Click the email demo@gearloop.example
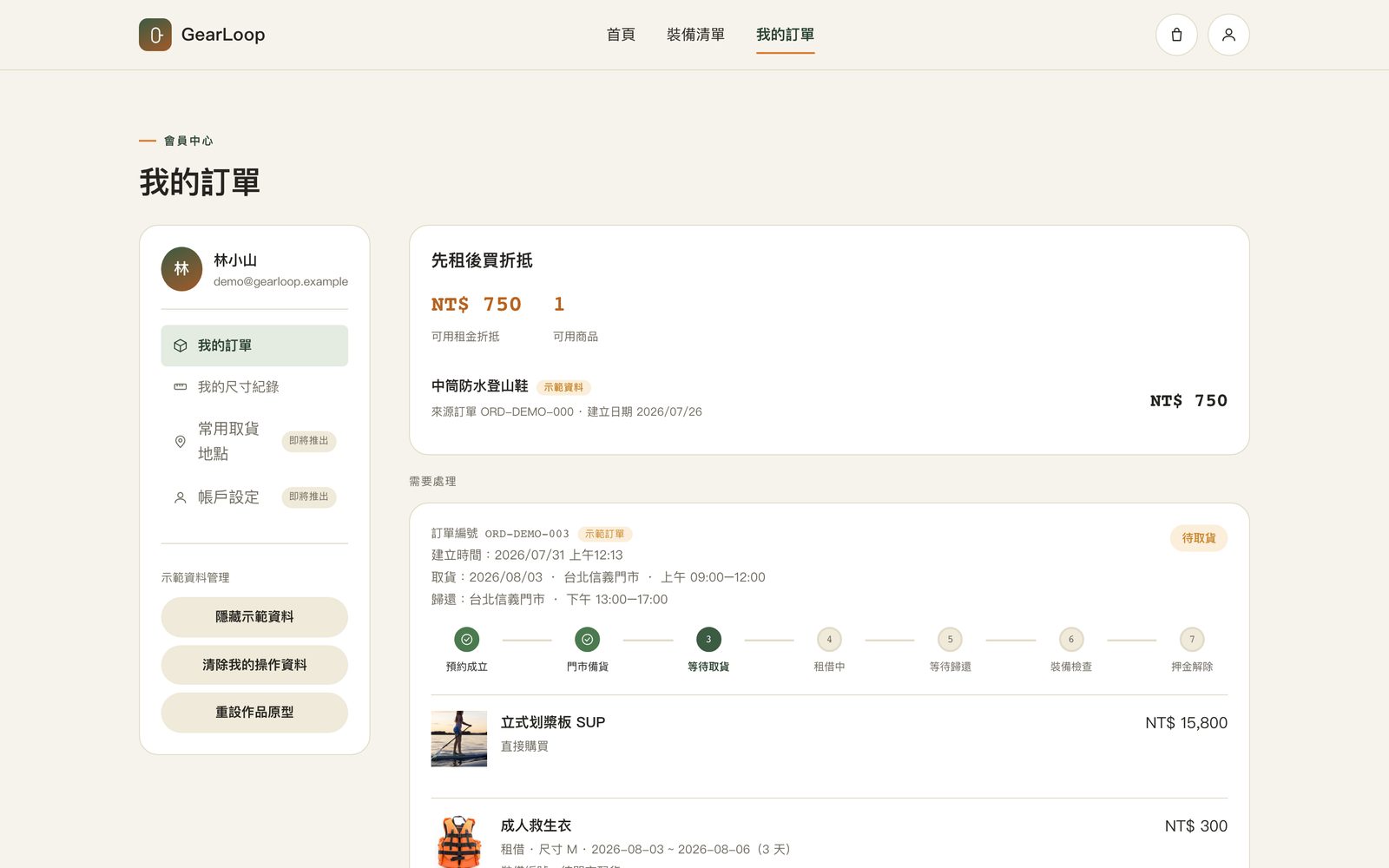Viewport: 1389px width, 868px height. tap(280, 282)
